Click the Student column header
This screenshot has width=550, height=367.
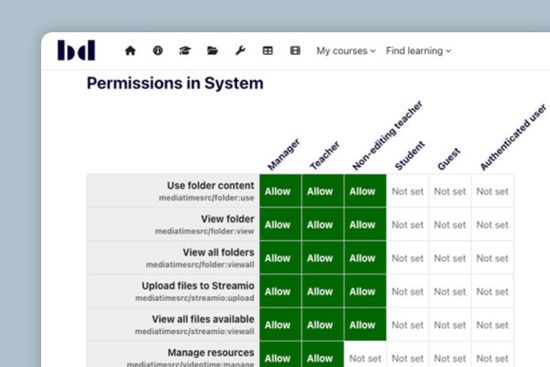[410, 155]
